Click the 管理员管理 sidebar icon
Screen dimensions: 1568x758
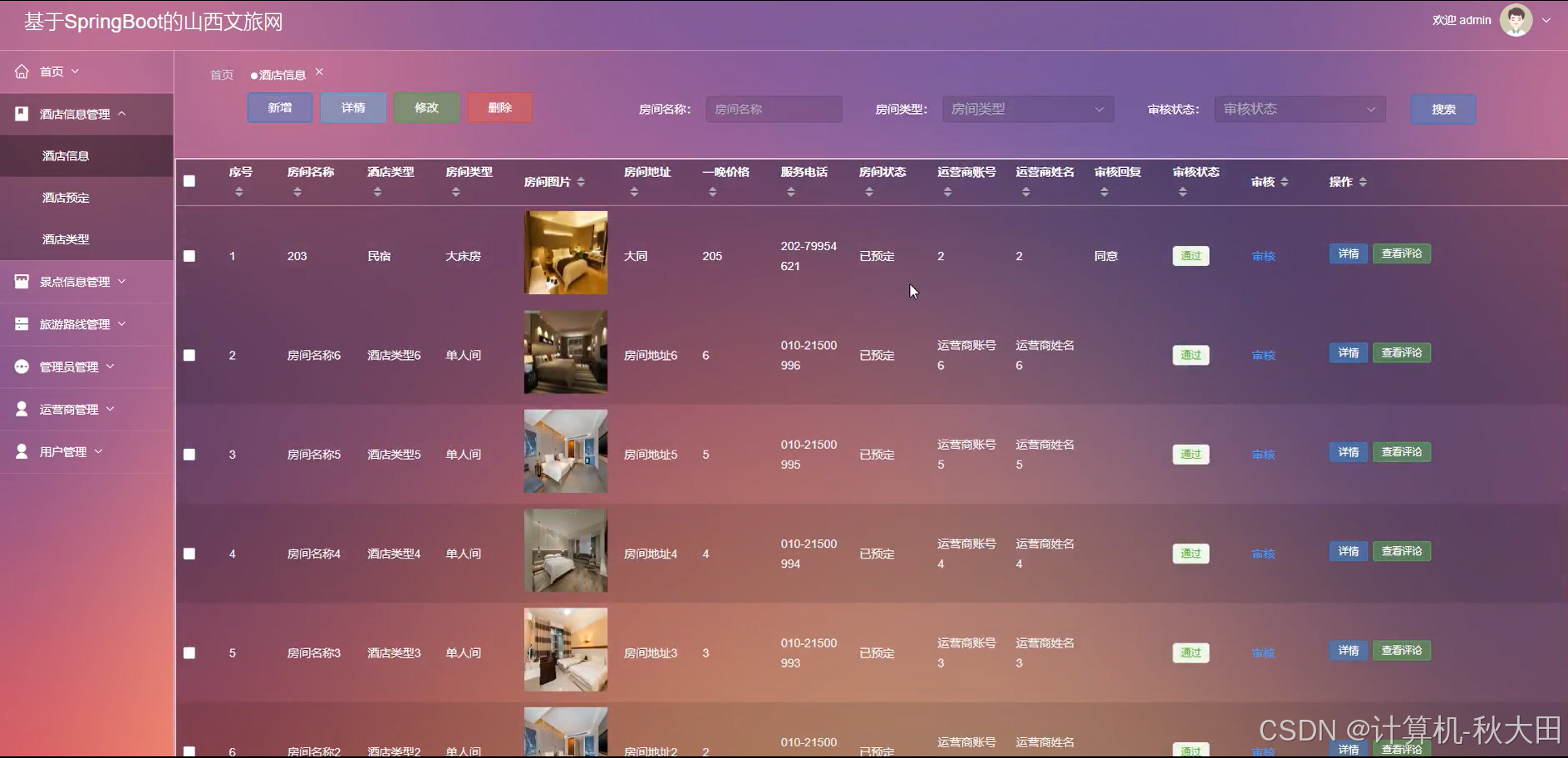22,367
